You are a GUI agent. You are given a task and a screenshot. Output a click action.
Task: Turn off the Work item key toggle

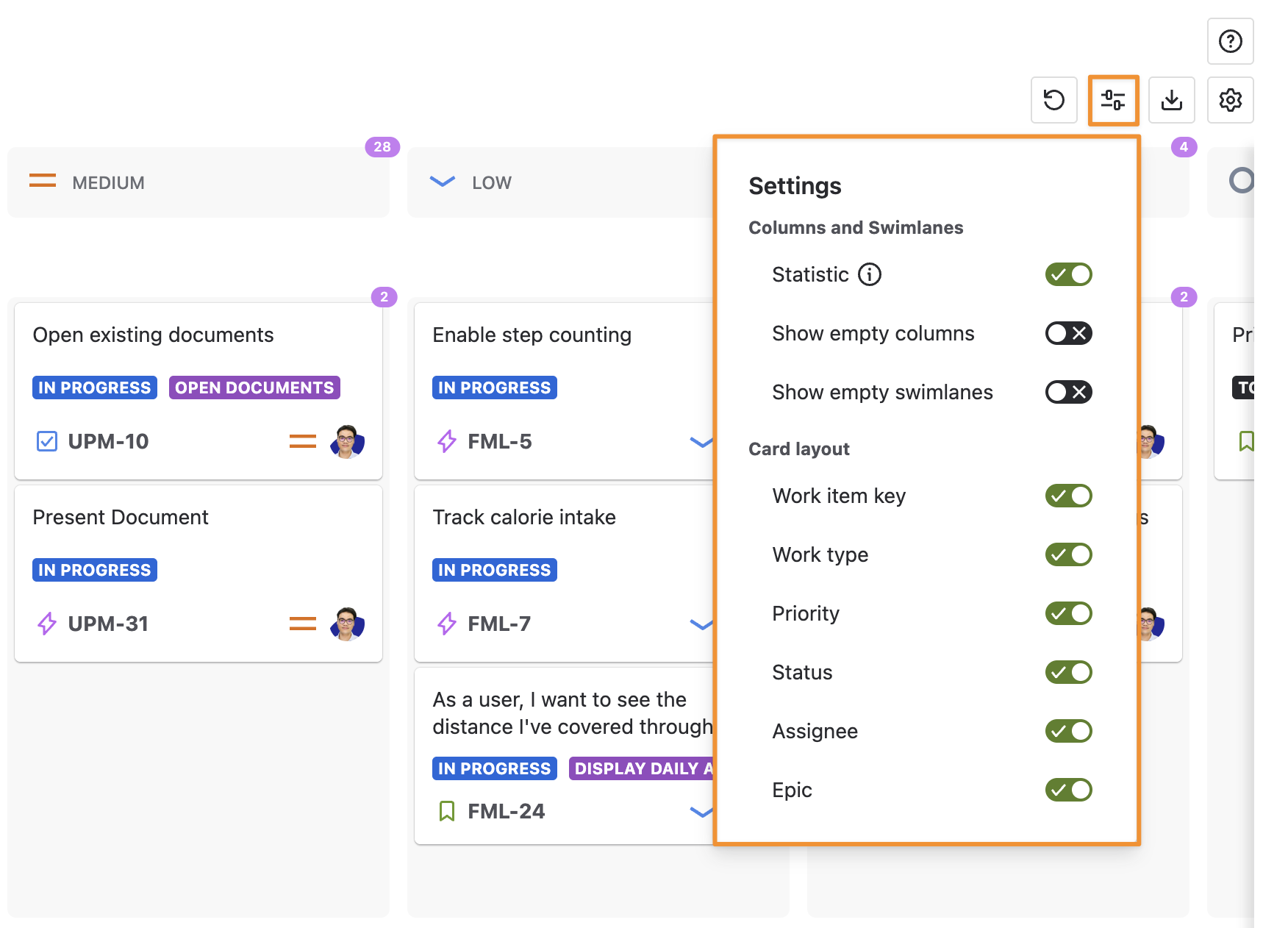tap(1068, 496)
